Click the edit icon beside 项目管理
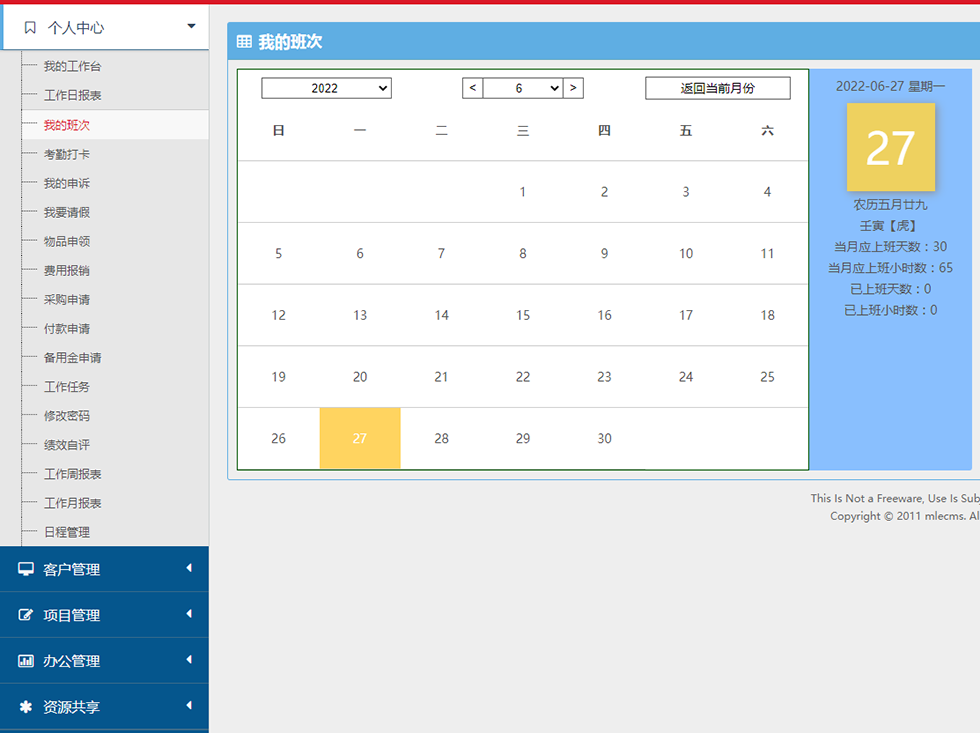Viewport: 980px width, 733px height. point(26,615)
